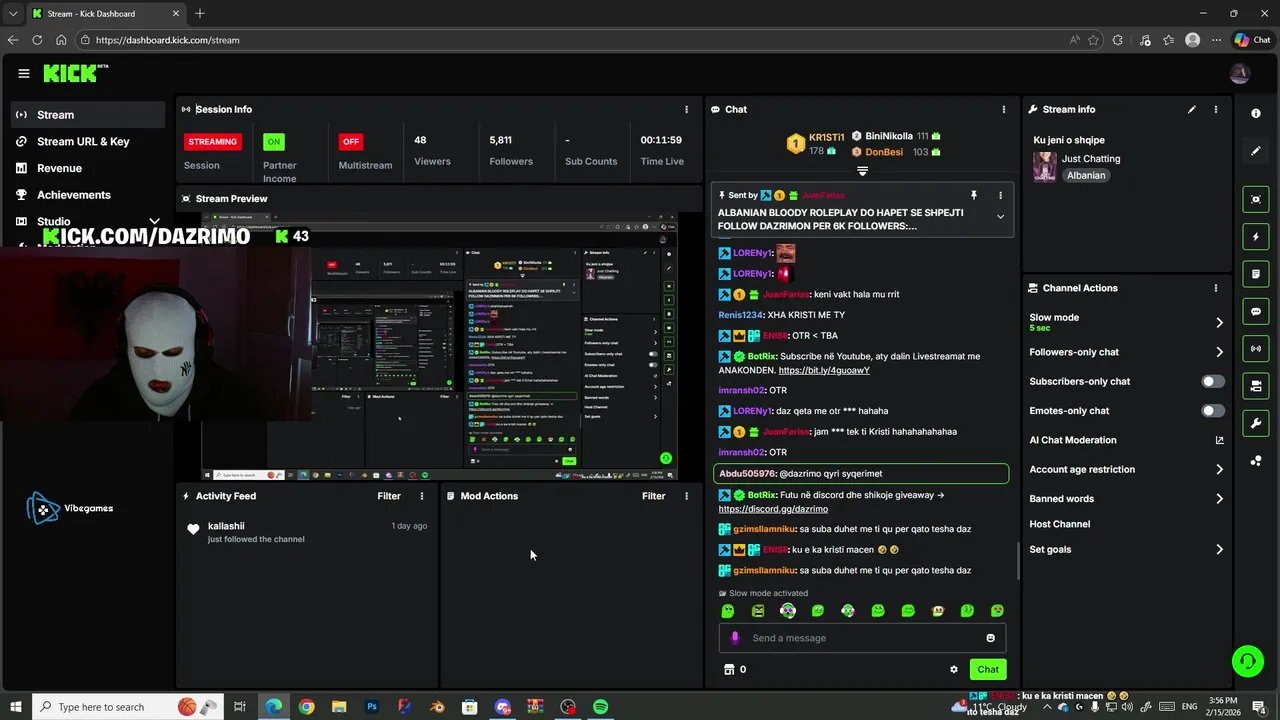Open Session Info panel options menu

tap(686, 109)
